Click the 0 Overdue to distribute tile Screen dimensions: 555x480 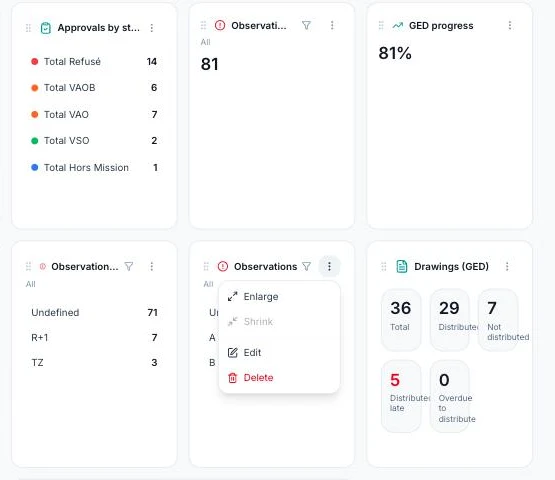pos(450,396)
